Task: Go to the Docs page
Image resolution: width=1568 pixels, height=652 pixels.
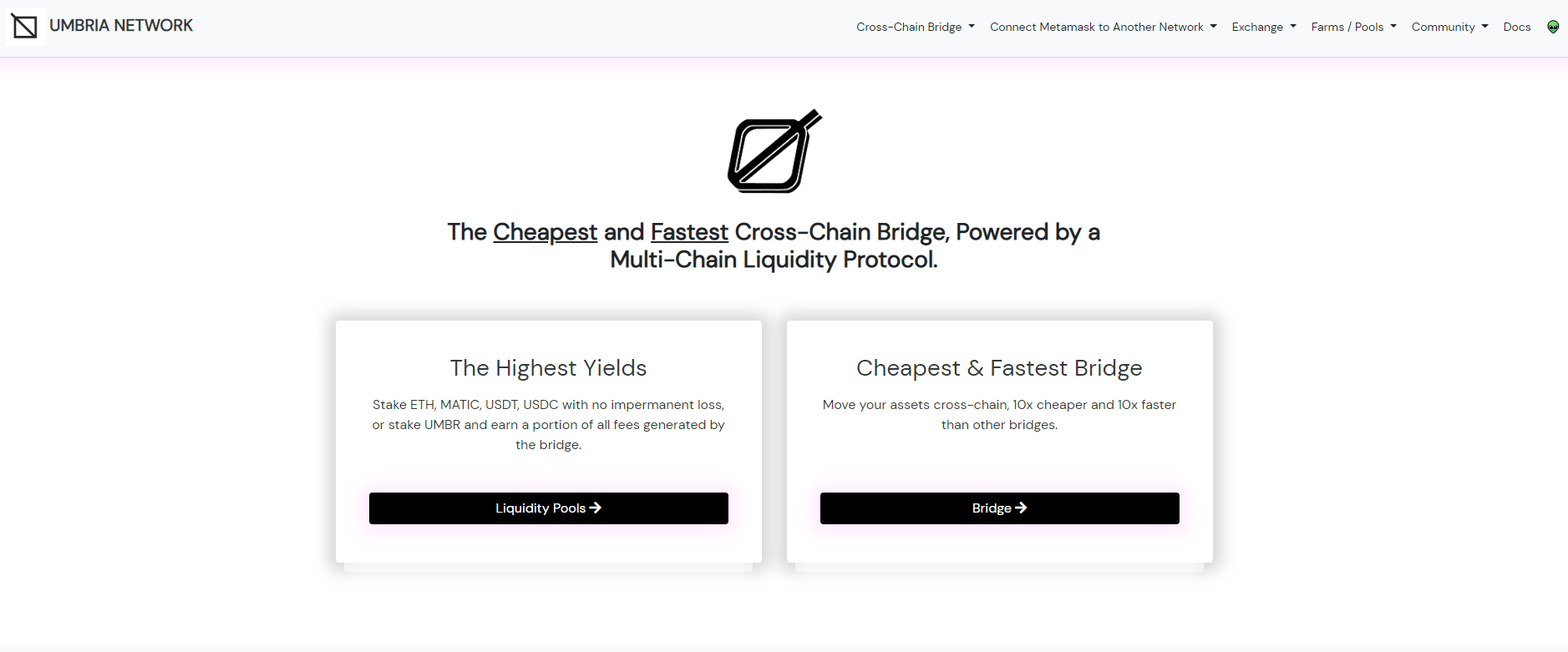Action: 1517,27
